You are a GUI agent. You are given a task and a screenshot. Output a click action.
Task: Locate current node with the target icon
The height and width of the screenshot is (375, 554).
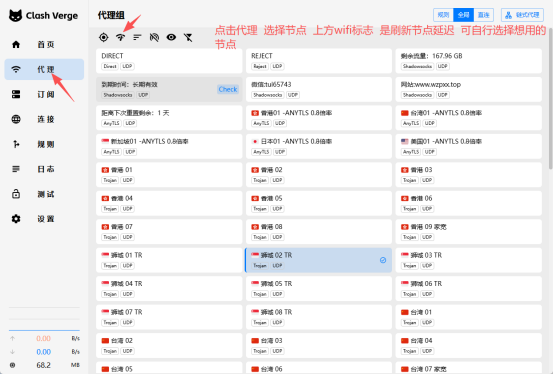point(104,37)
